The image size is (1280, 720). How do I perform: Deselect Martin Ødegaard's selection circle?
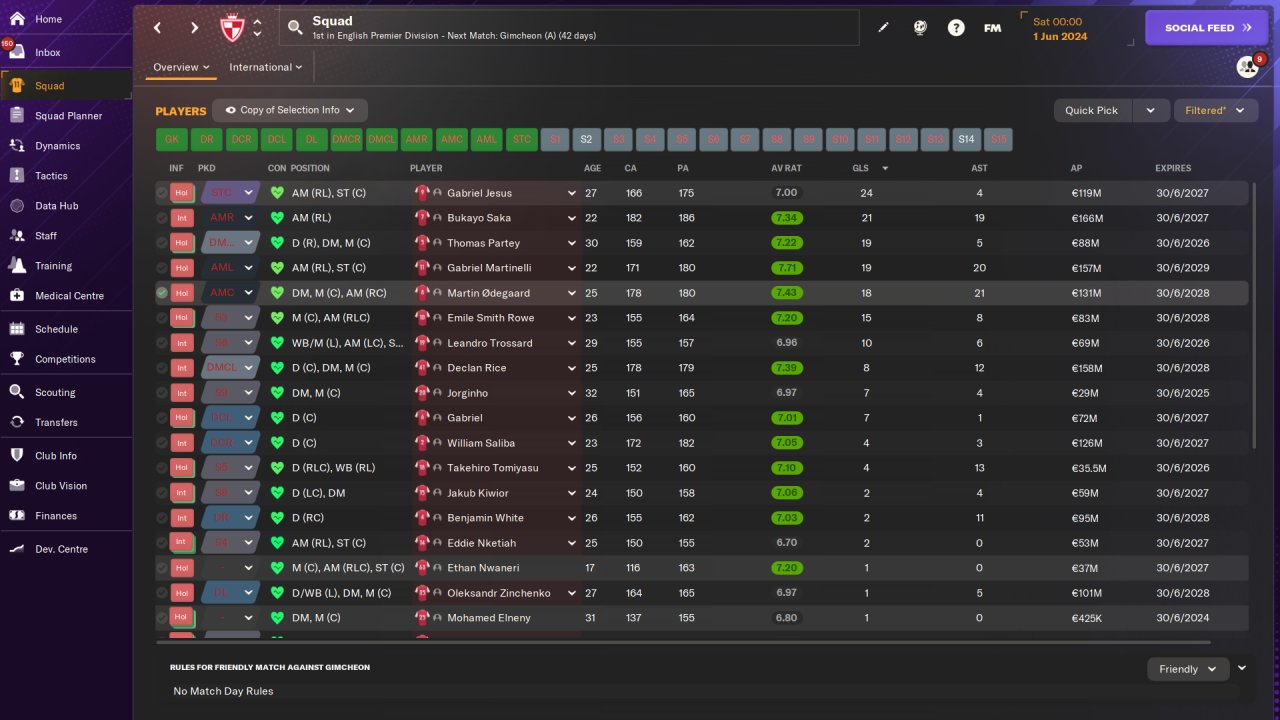point(162,293)
